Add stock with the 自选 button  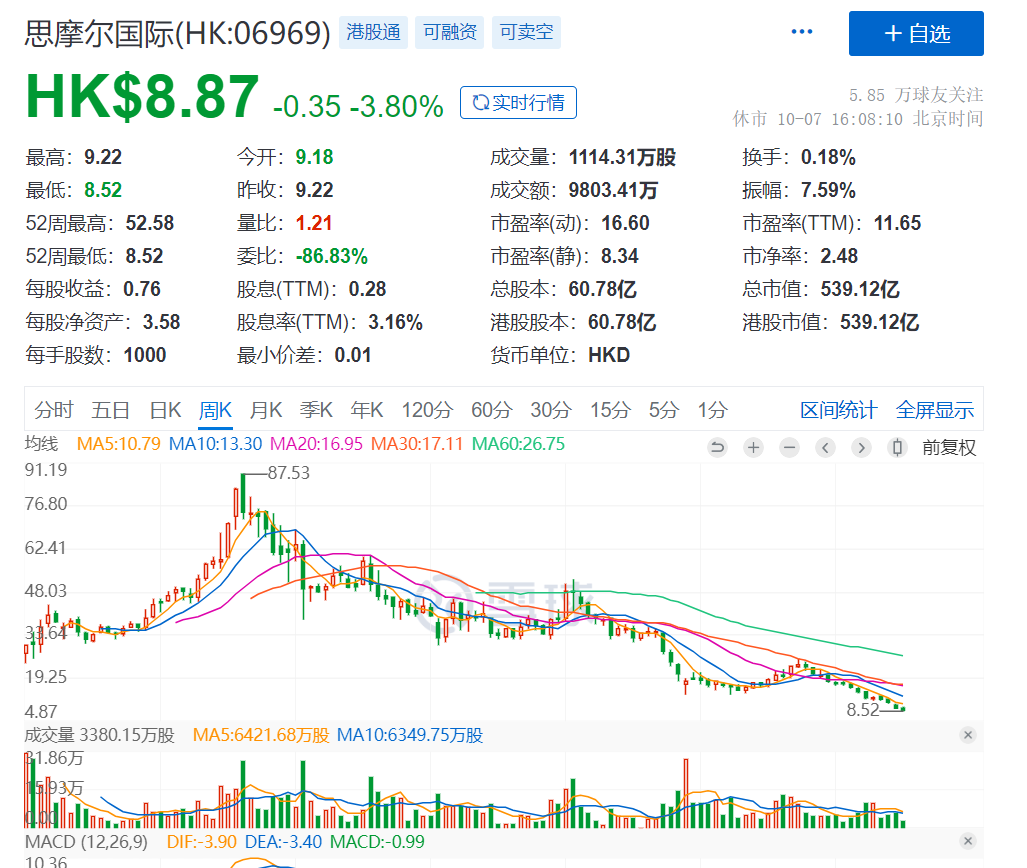pyautogui.click(x=916, y=33)
